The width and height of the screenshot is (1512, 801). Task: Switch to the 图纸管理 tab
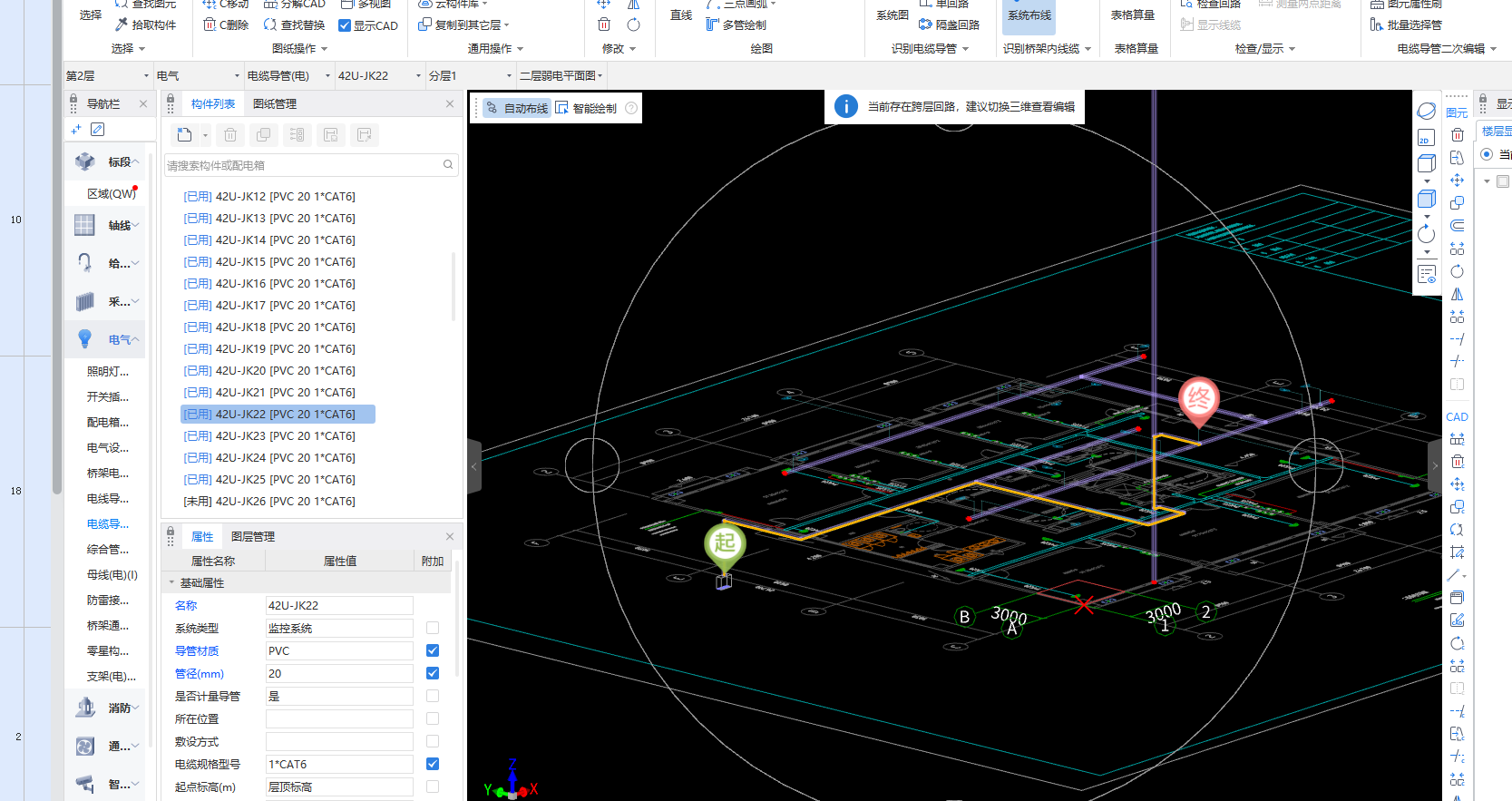(275, 104)
